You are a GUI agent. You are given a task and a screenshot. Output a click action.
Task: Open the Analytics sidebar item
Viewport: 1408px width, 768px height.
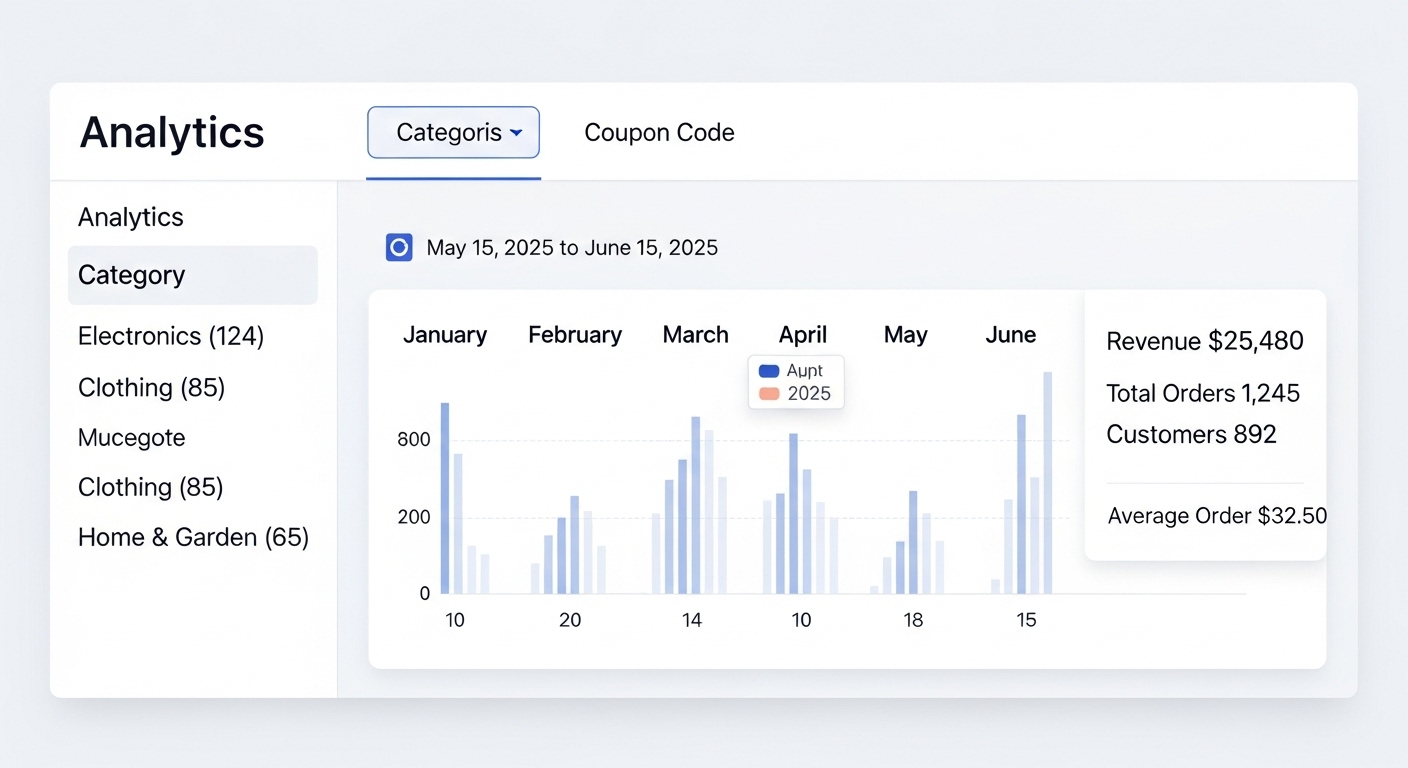tap(130, 217)
